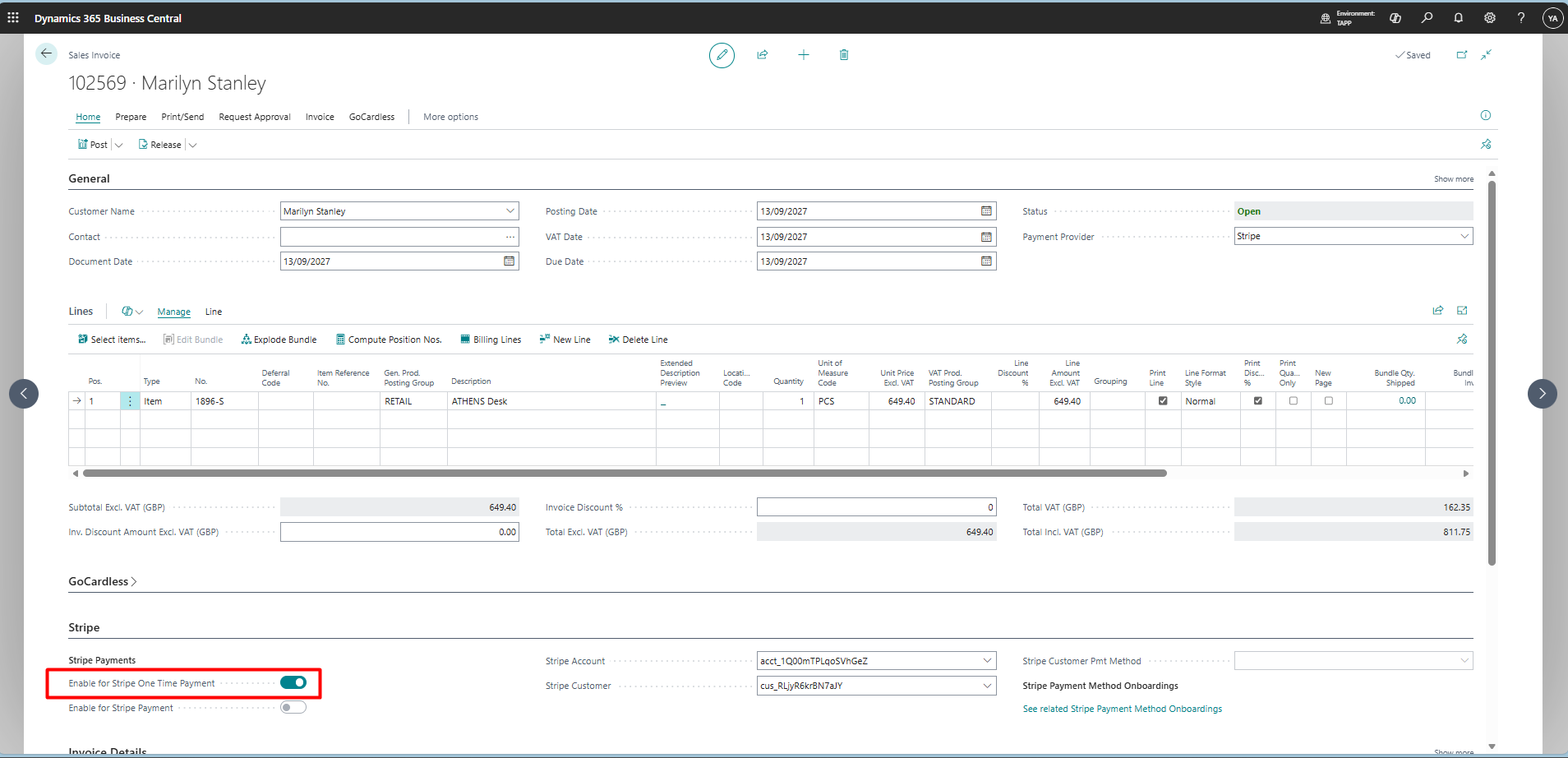Open the app launcher waffle menu
The width and height of the screenshot is (1568, 758).
[13, 17]
